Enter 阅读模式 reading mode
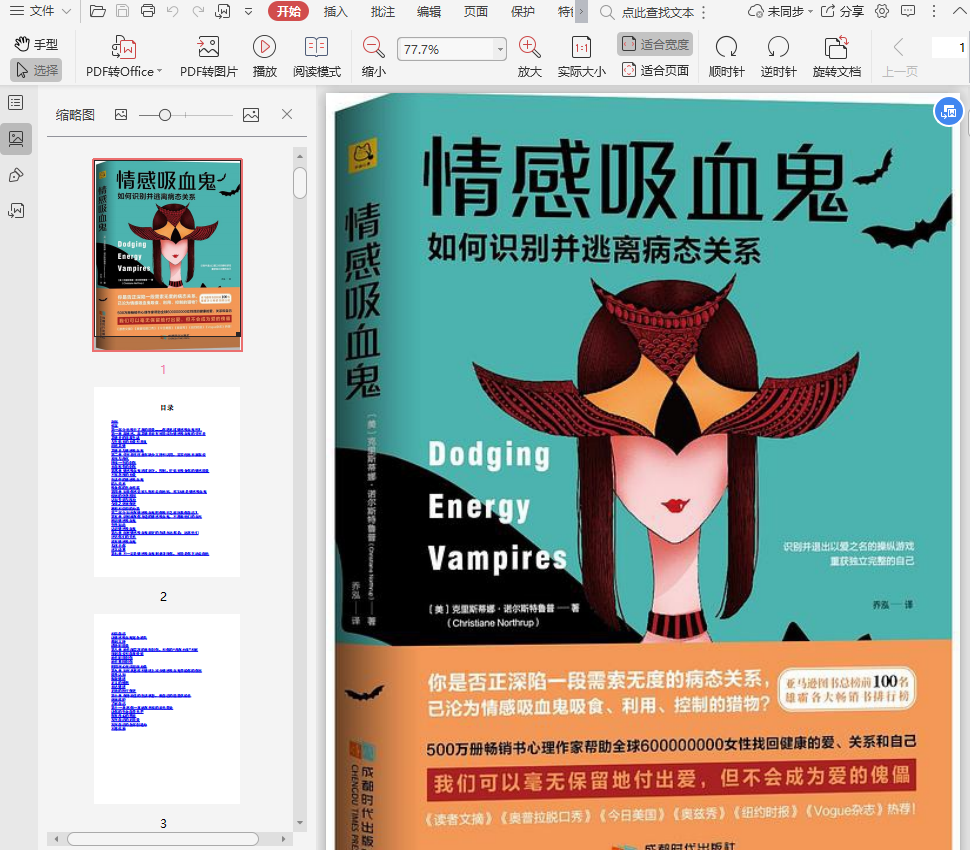Screen dimensions: 970x850 tap(316, 47)
